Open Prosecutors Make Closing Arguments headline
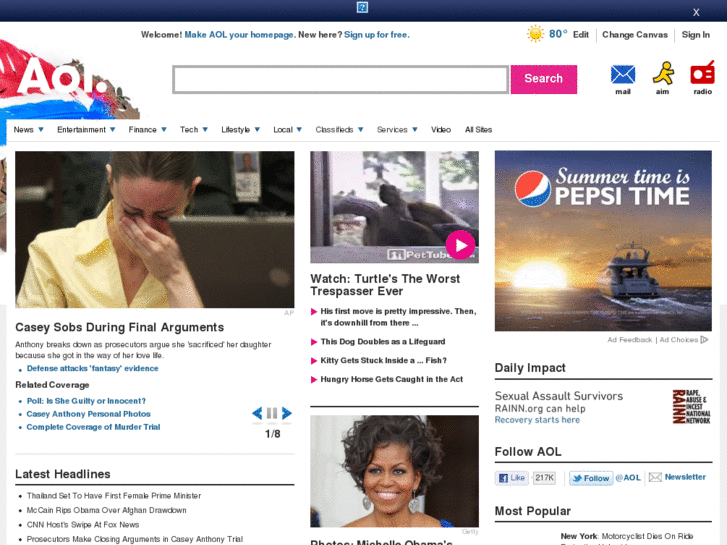The height and width of the screenshot is (545, 727). [x=134, y=539]
